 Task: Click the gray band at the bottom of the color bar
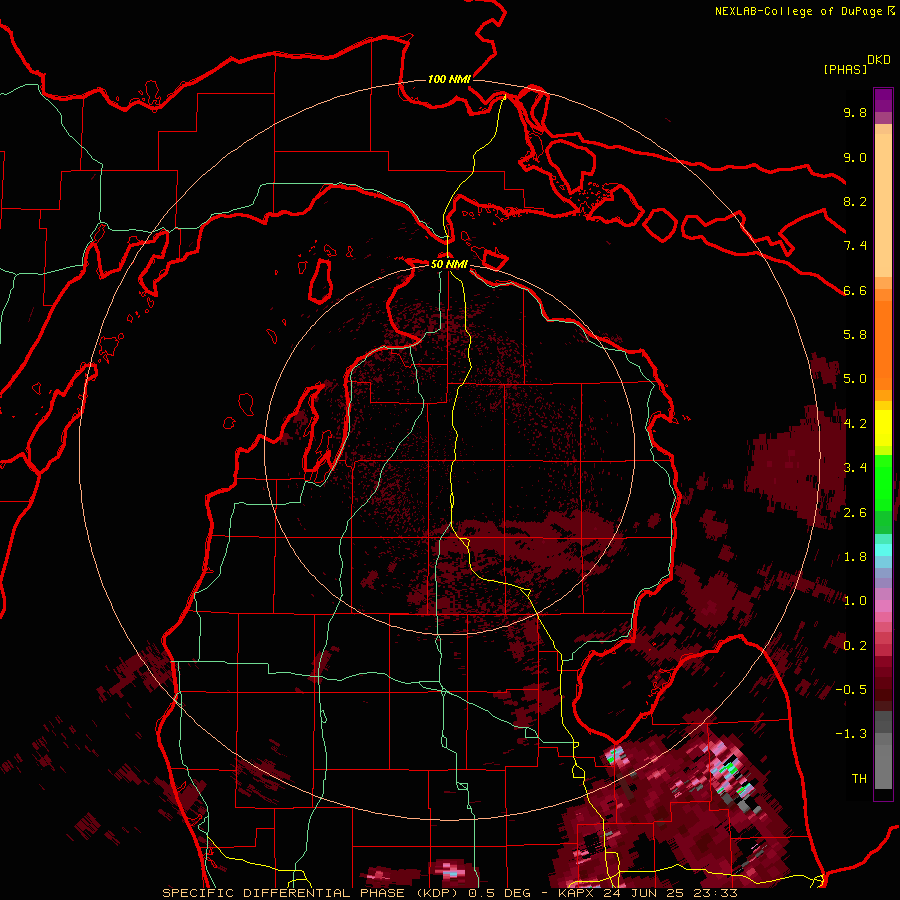[883, 761]
